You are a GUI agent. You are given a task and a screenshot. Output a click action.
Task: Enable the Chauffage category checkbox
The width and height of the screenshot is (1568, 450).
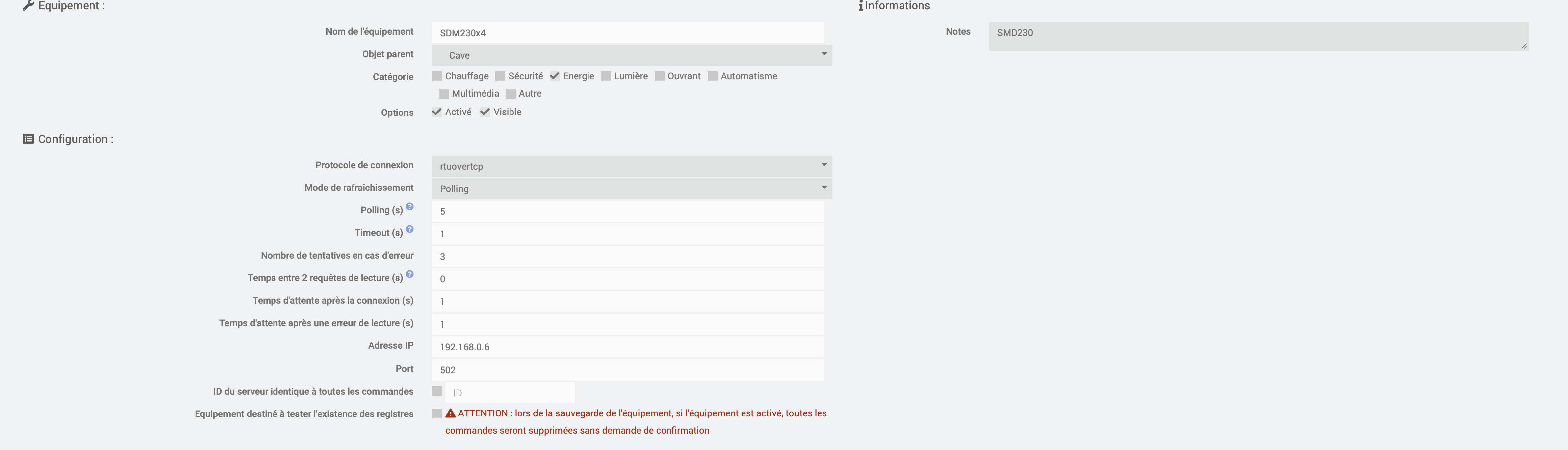click(437, 76)
